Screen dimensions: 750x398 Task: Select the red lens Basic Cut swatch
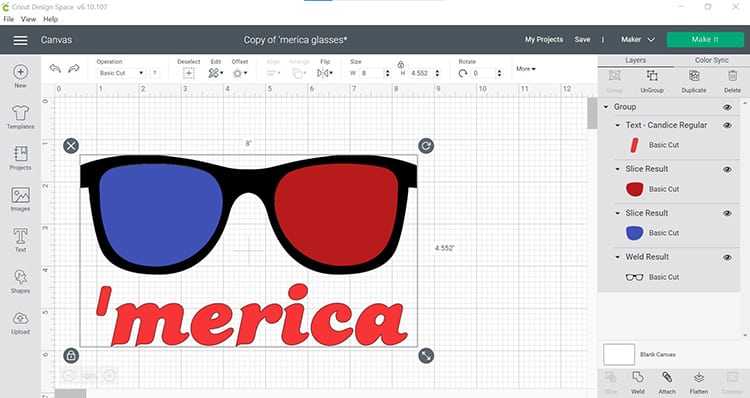coord(634,189)
